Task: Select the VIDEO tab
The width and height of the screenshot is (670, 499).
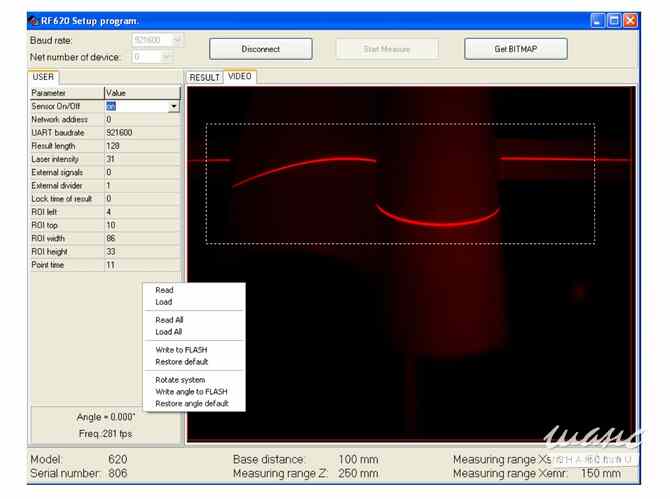Action: [240, 76]
